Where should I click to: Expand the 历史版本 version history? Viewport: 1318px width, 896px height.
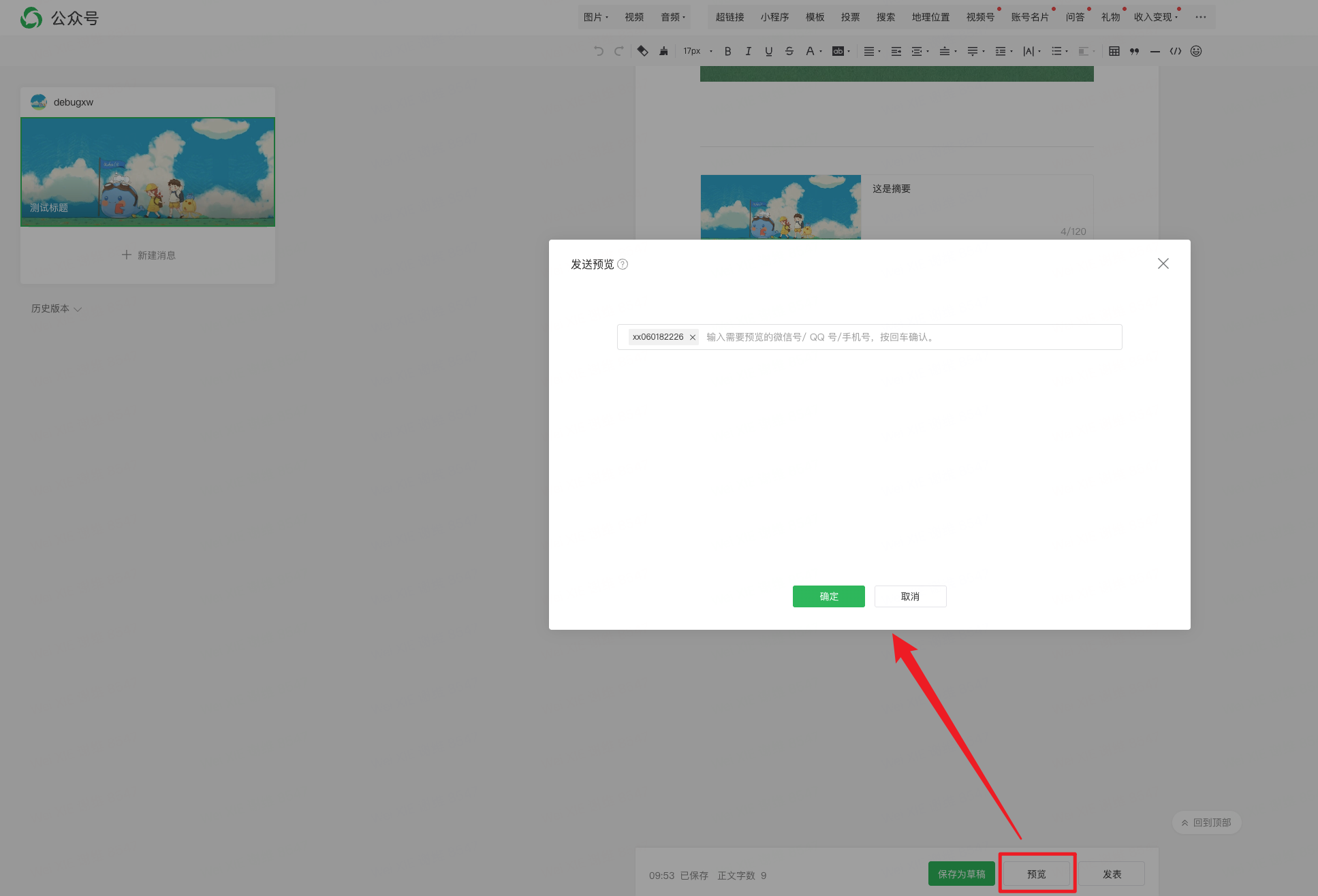point(56,308)
